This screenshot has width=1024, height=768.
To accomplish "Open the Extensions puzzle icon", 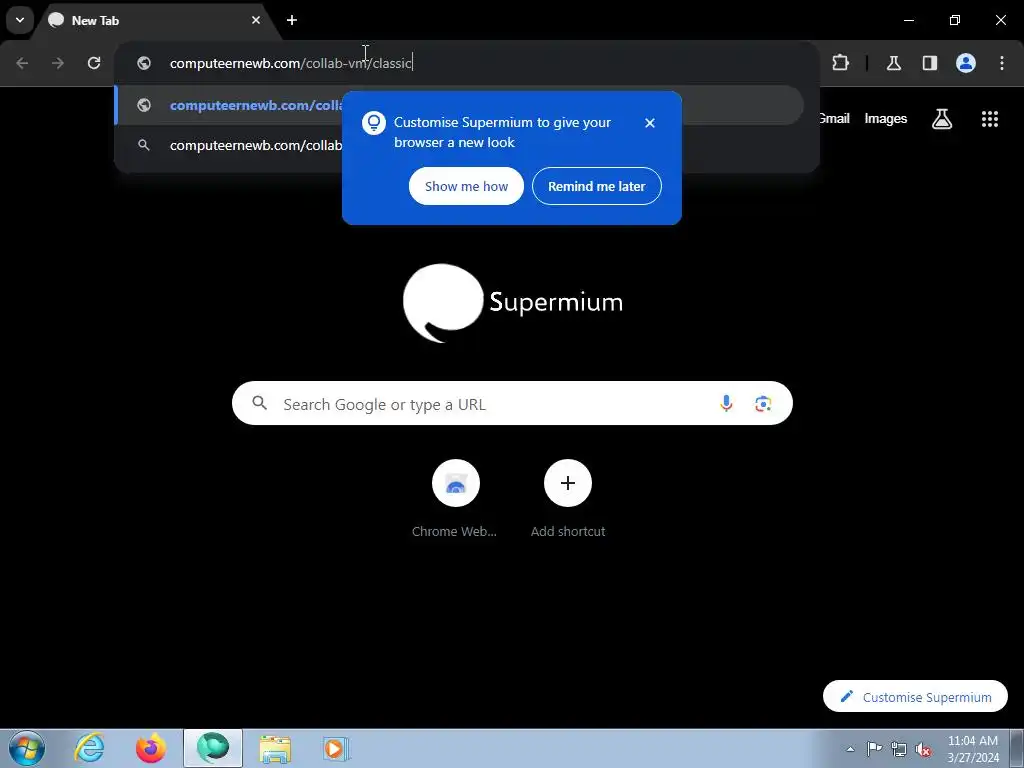I will click(x=840, y=63).
